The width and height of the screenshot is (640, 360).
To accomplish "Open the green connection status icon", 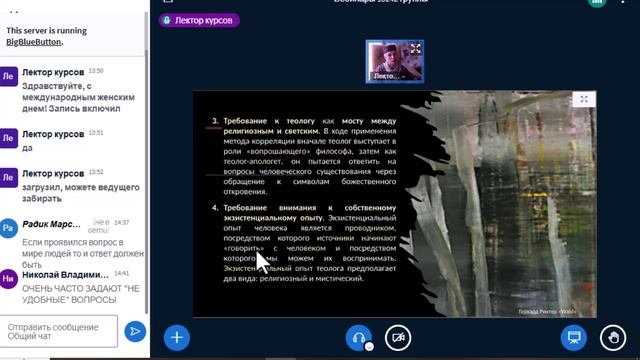I will (597, 2).
